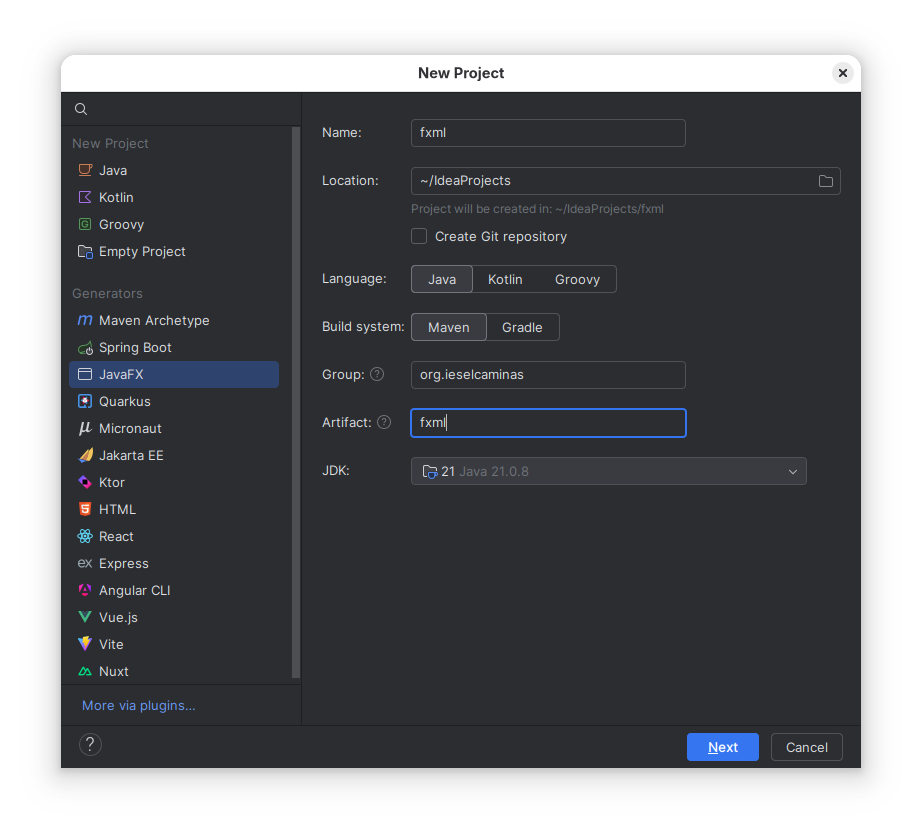The height and width of the screenshot is (835, 922).
Task: Click the React generator icon
Action: (85, 537)
